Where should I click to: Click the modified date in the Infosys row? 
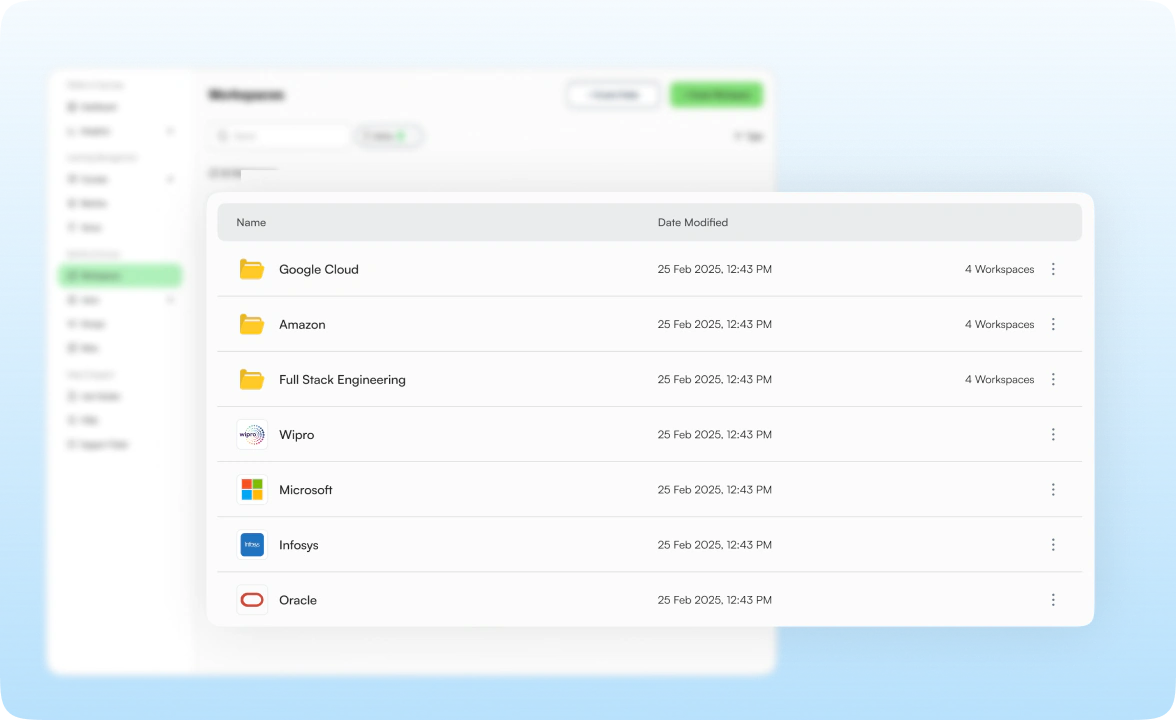coord(715,544)
